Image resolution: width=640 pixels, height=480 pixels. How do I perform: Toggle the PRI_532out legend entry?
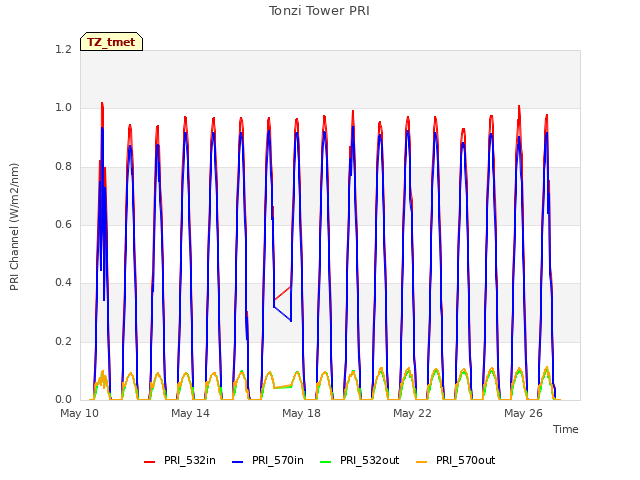tap(360, 460)
